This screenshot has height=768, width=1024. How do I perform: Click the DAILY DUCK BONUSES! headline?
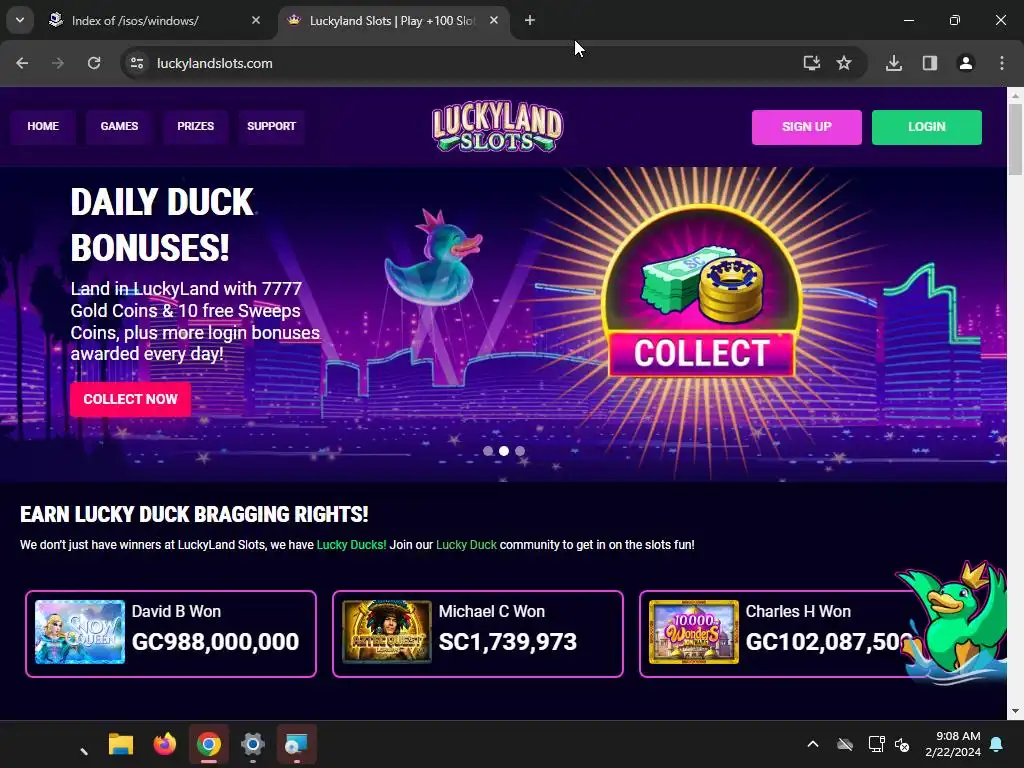pos(163,225)
